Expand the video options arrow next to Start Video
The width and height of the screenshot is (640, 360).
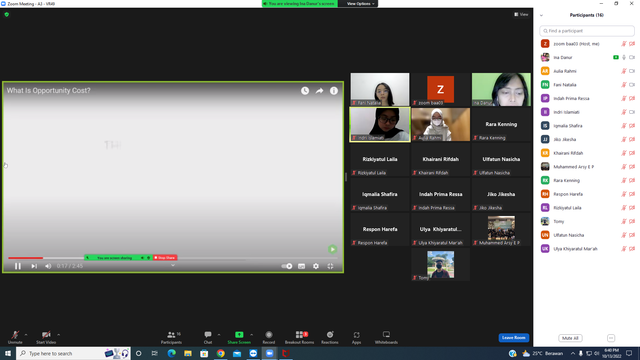tap(58, 335)
